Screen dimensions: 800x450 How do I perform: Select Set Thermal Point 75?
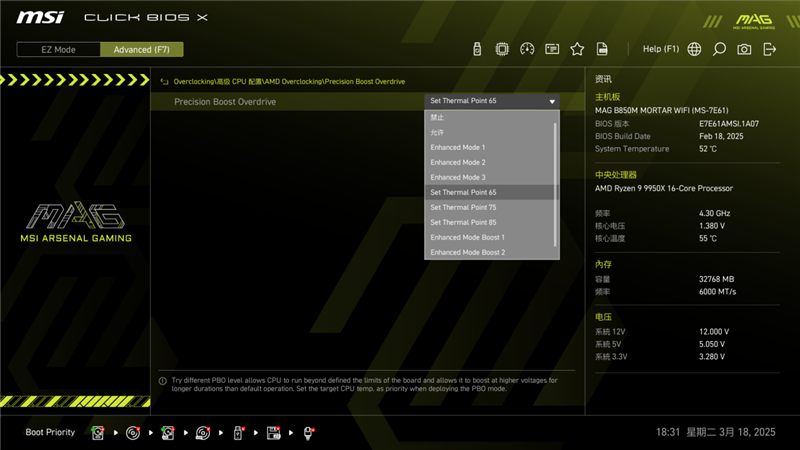(490, 207)
